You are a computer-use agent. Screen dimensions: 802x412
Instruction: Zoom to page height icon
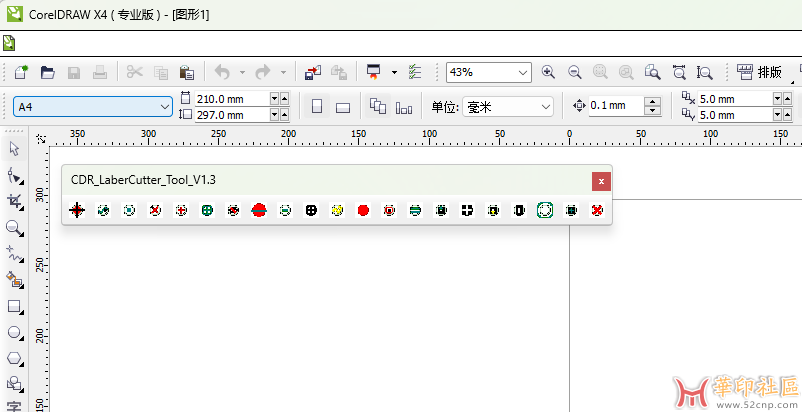705,73
